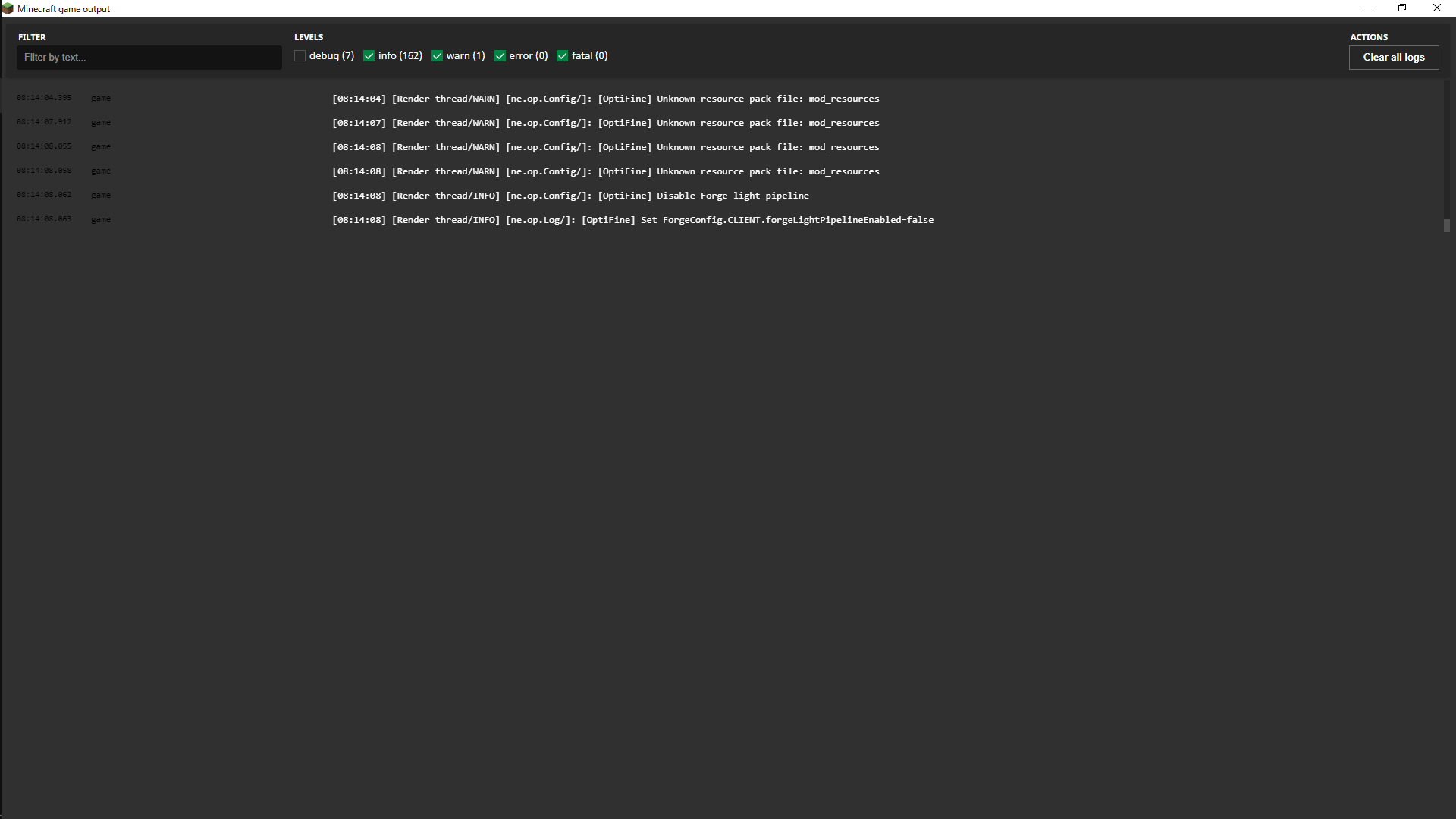The height and width of the screenshot is (819, 1456).
Task: Enable the debug level checkbox
Action: [300, 56]
